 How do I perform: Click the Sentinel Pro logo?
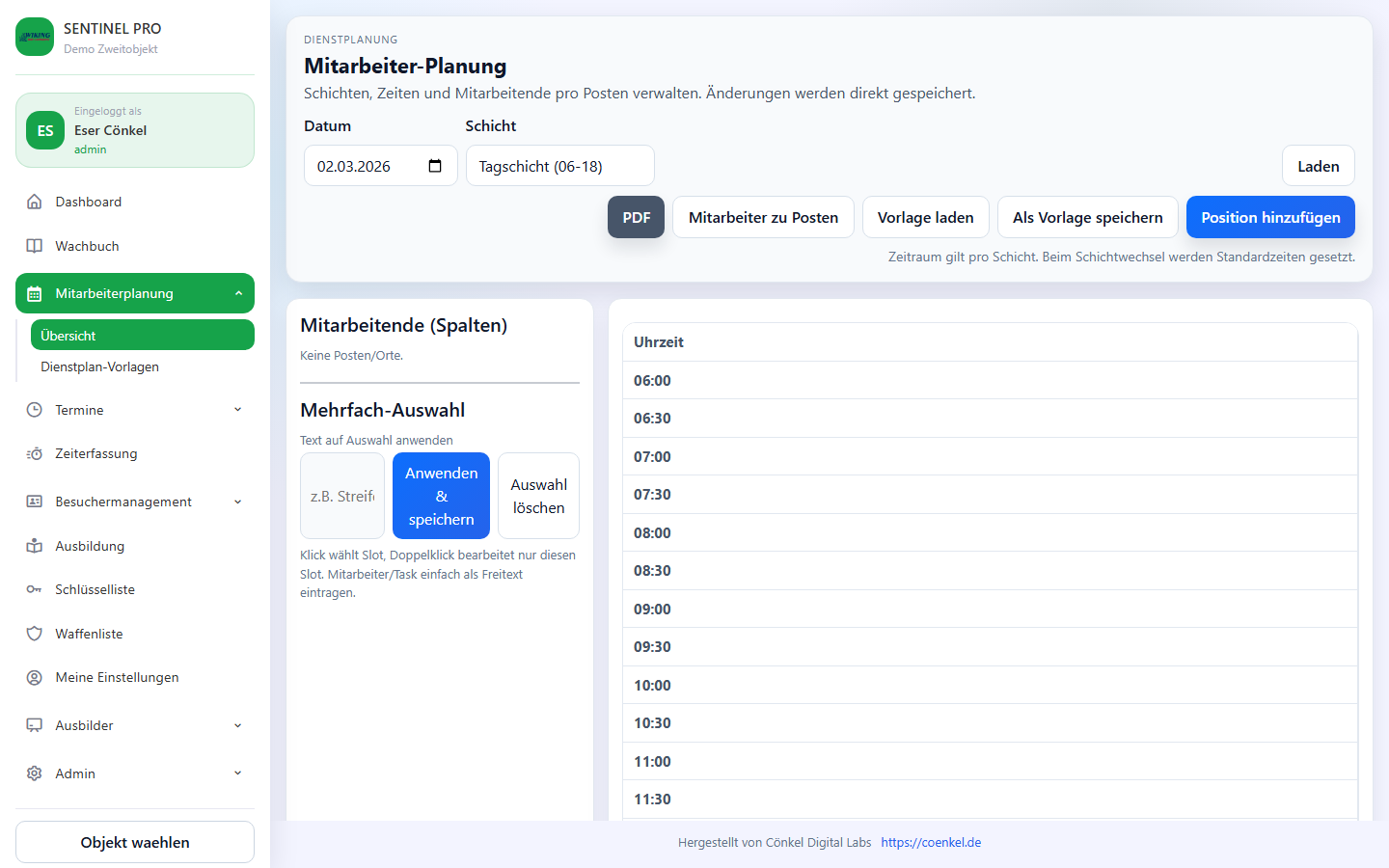(x=35, y=37)
